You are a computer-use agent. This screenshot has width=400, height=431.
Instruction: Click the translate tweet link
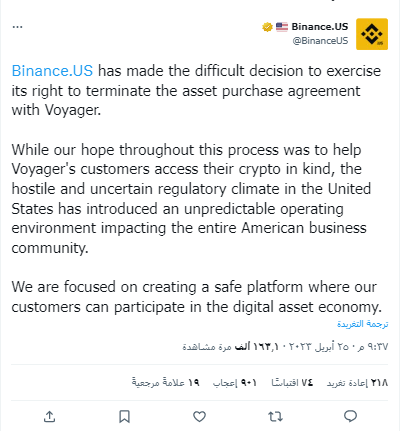coord(362,324)
